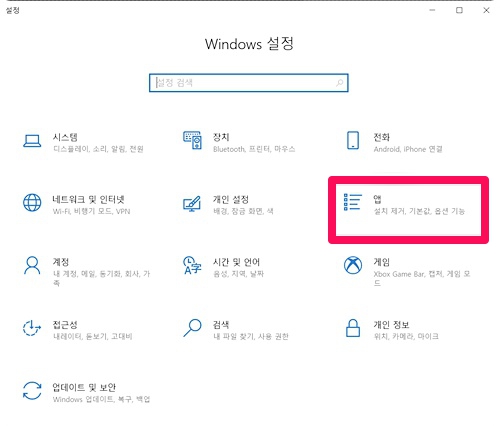Click the 계정 person icon
Image resolution: width=500 pixels, height=426 pixels.
coord(32,265)
